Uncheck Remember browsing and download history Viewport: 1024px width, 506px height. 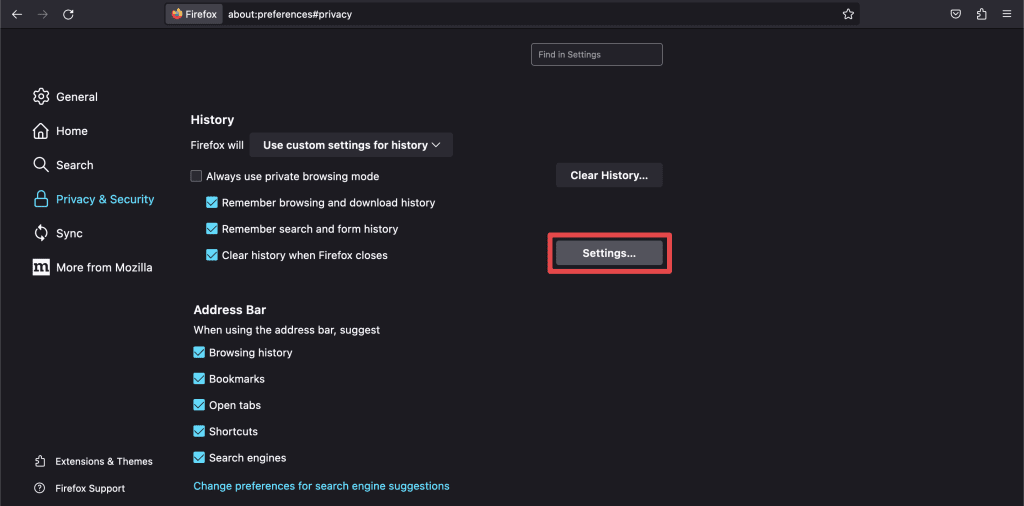coord(212,202)
